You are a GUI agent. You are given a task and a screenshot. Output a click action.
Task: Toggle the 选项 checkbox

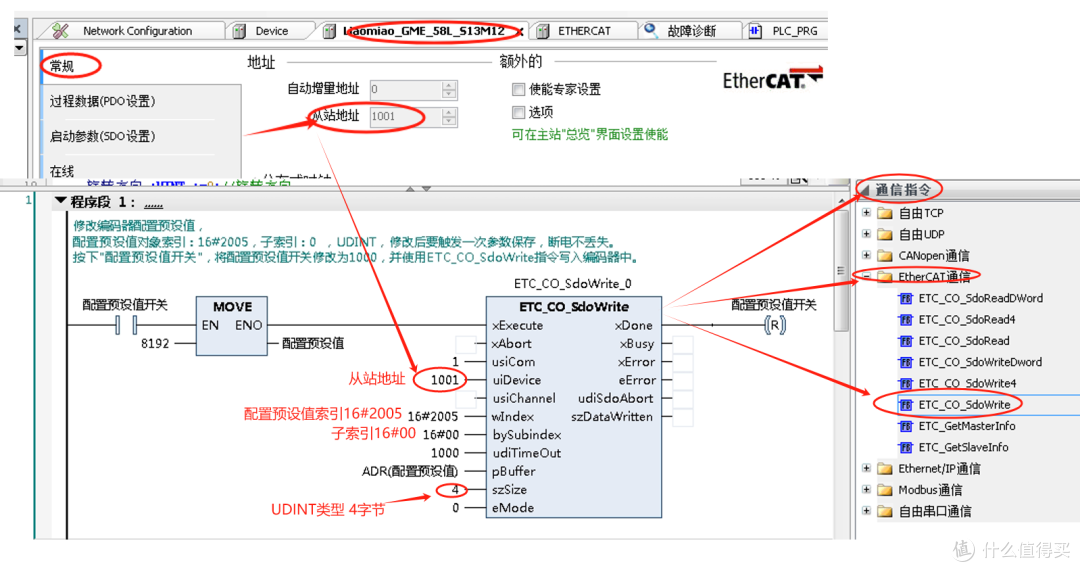[518, 112]
